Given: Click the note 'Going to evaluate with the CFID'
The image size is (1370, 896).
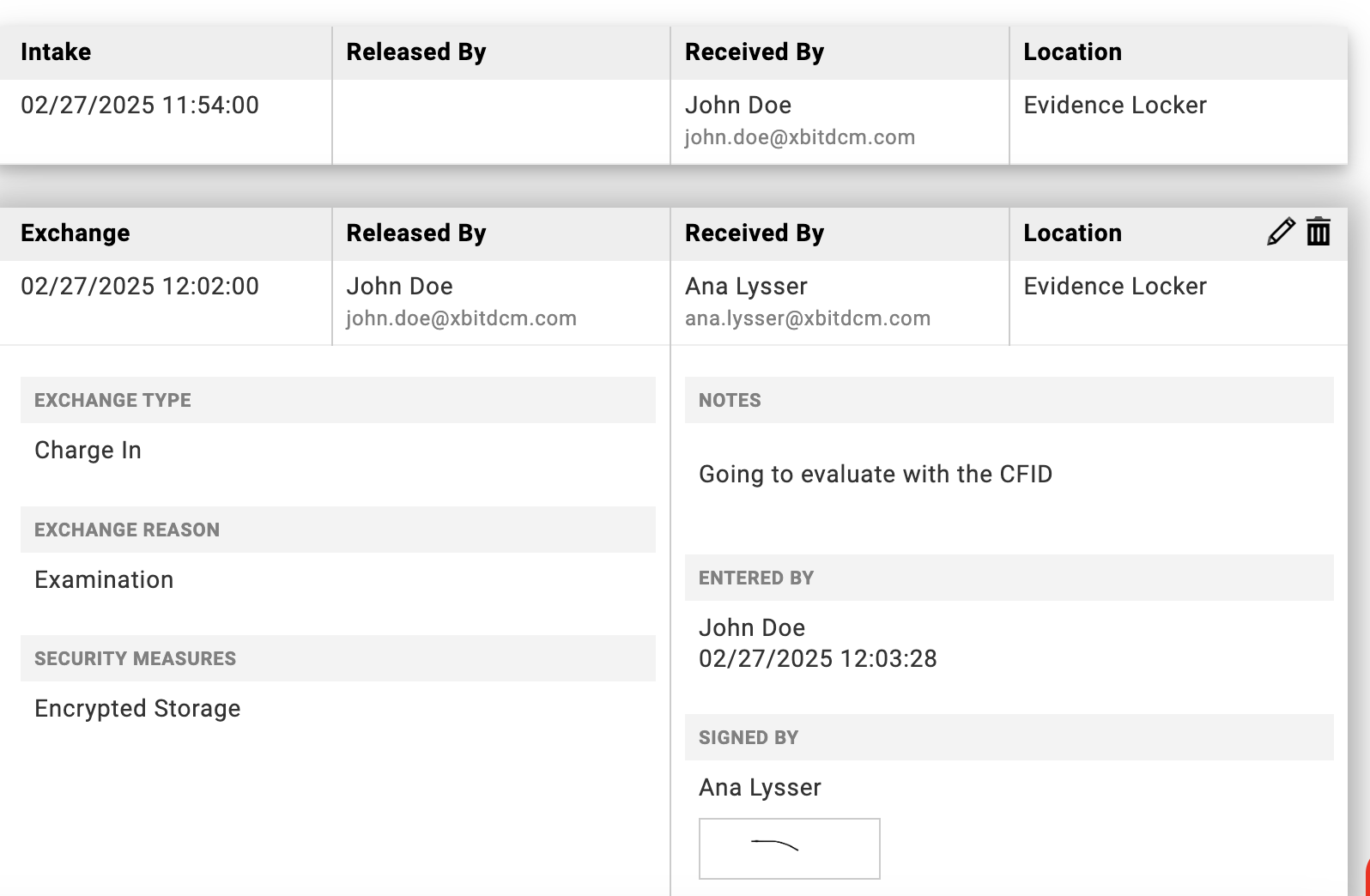Looking at the screenshot, I should (876, 475).
